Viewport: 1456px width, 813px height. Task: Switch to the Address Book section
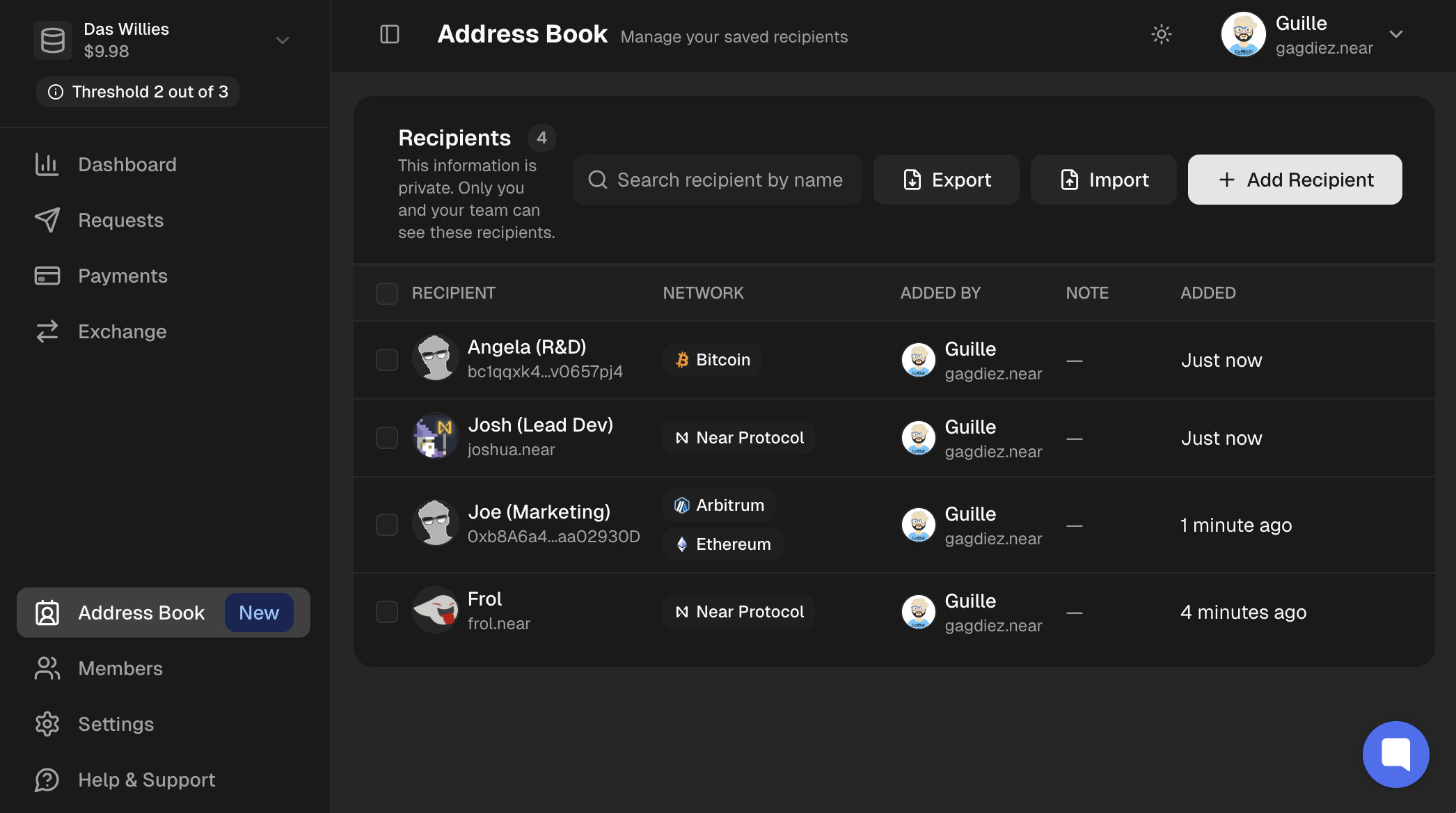tap(141, 613)
